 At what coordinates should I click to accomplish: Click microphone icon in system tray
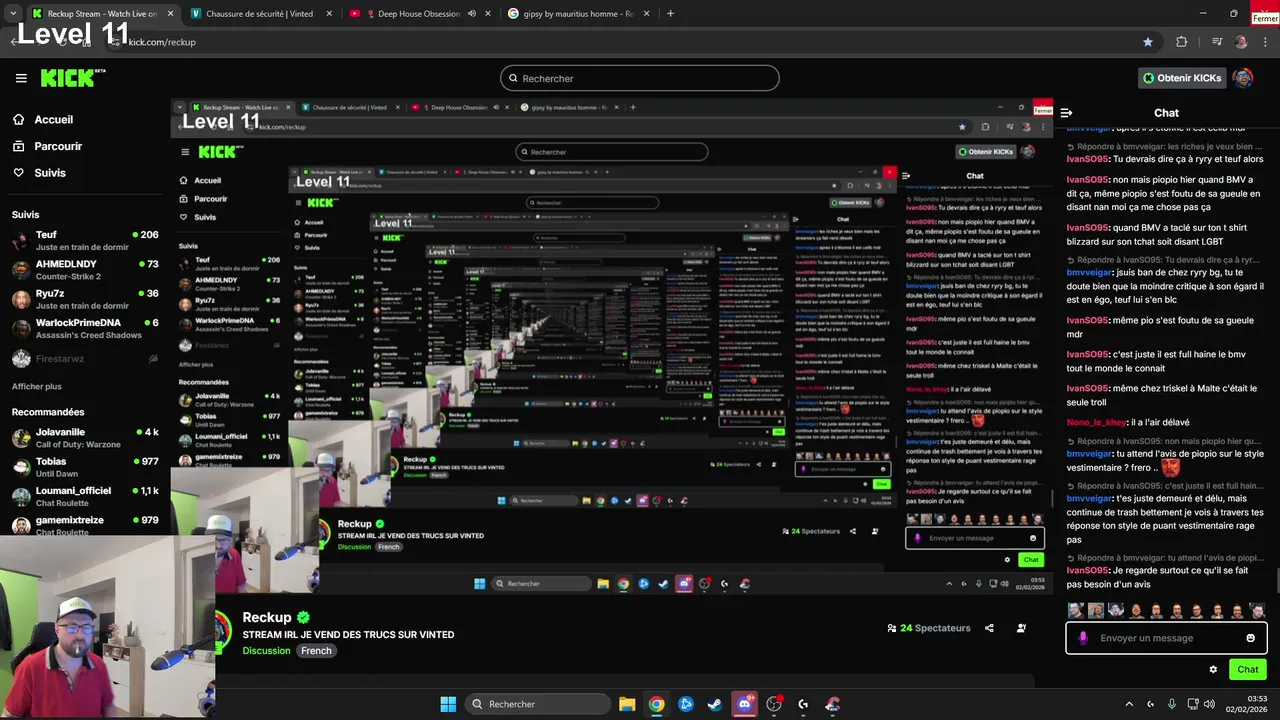point(1172,704)
